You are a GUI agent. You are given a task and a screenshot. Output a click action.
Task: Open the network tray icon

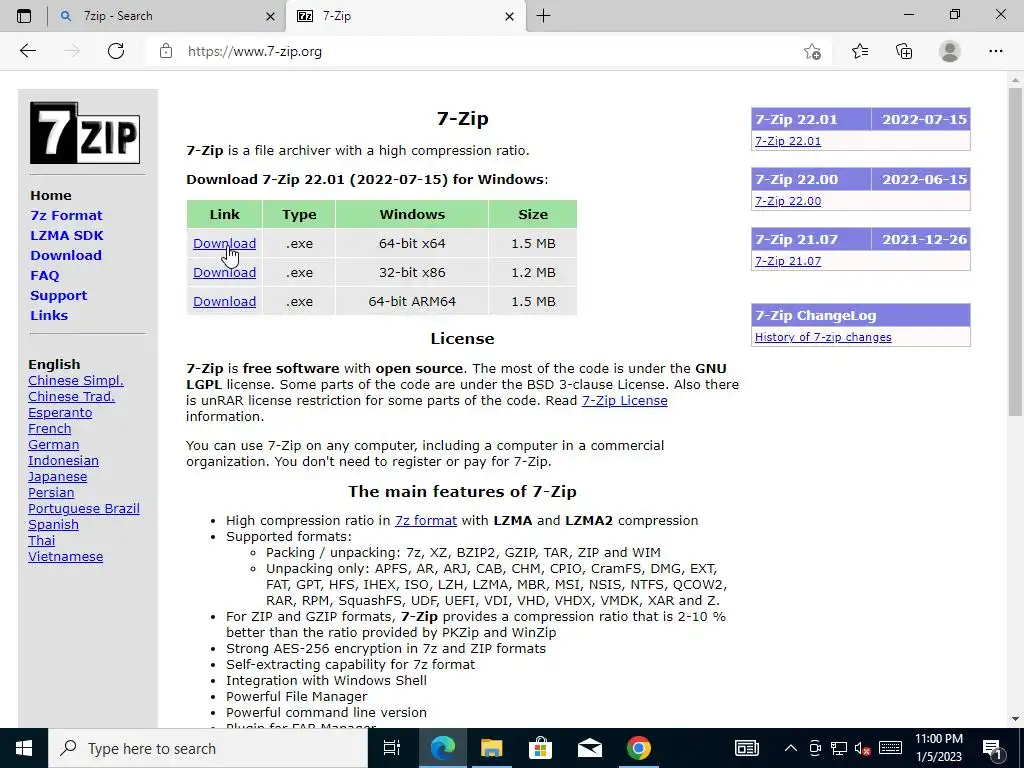(839, 748)
